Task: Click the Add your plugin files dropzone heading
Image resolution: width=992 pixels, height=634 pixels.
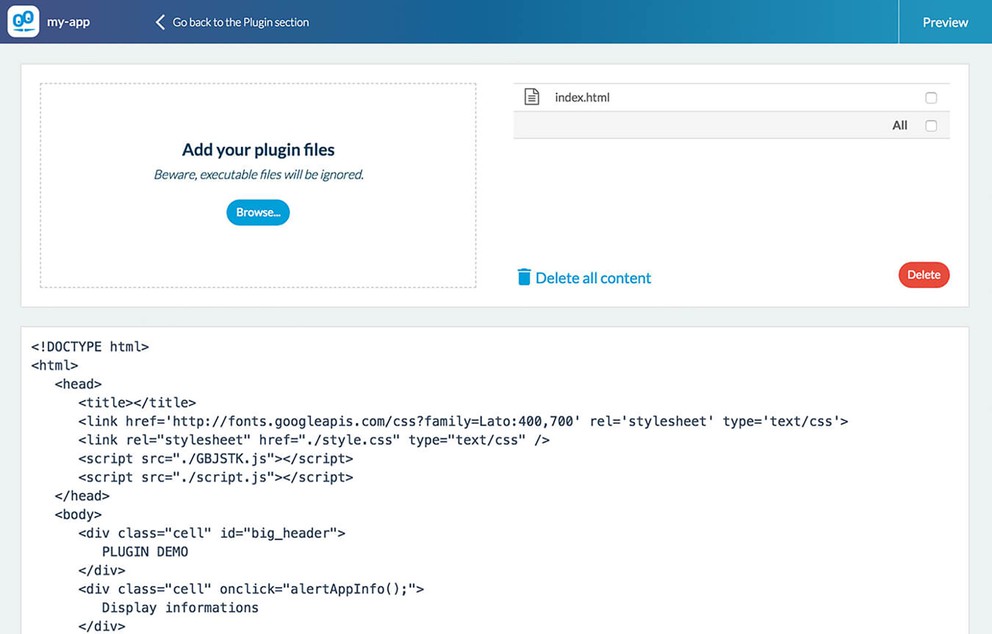Action: (258, 150)
